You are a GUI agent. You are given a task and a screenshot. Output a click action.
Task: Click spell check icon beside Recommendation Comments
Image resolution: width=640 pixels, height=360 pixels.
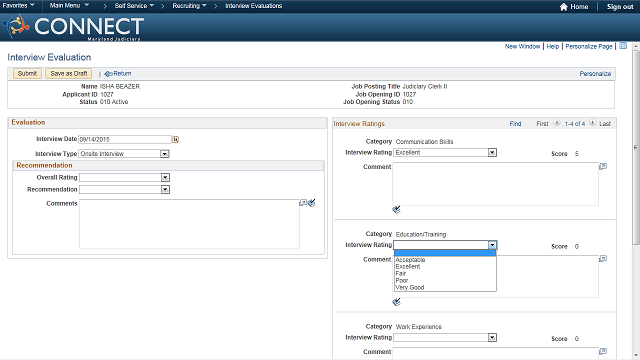[312, 203]
